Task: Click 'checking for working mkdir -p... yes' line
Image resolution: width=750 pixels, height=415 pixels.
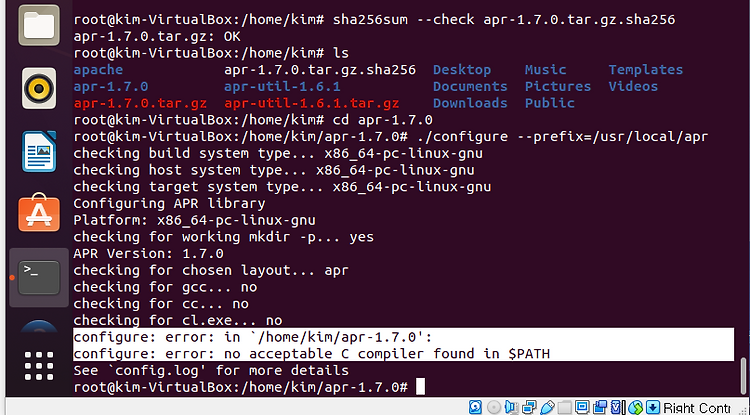Action: [223, 237]
